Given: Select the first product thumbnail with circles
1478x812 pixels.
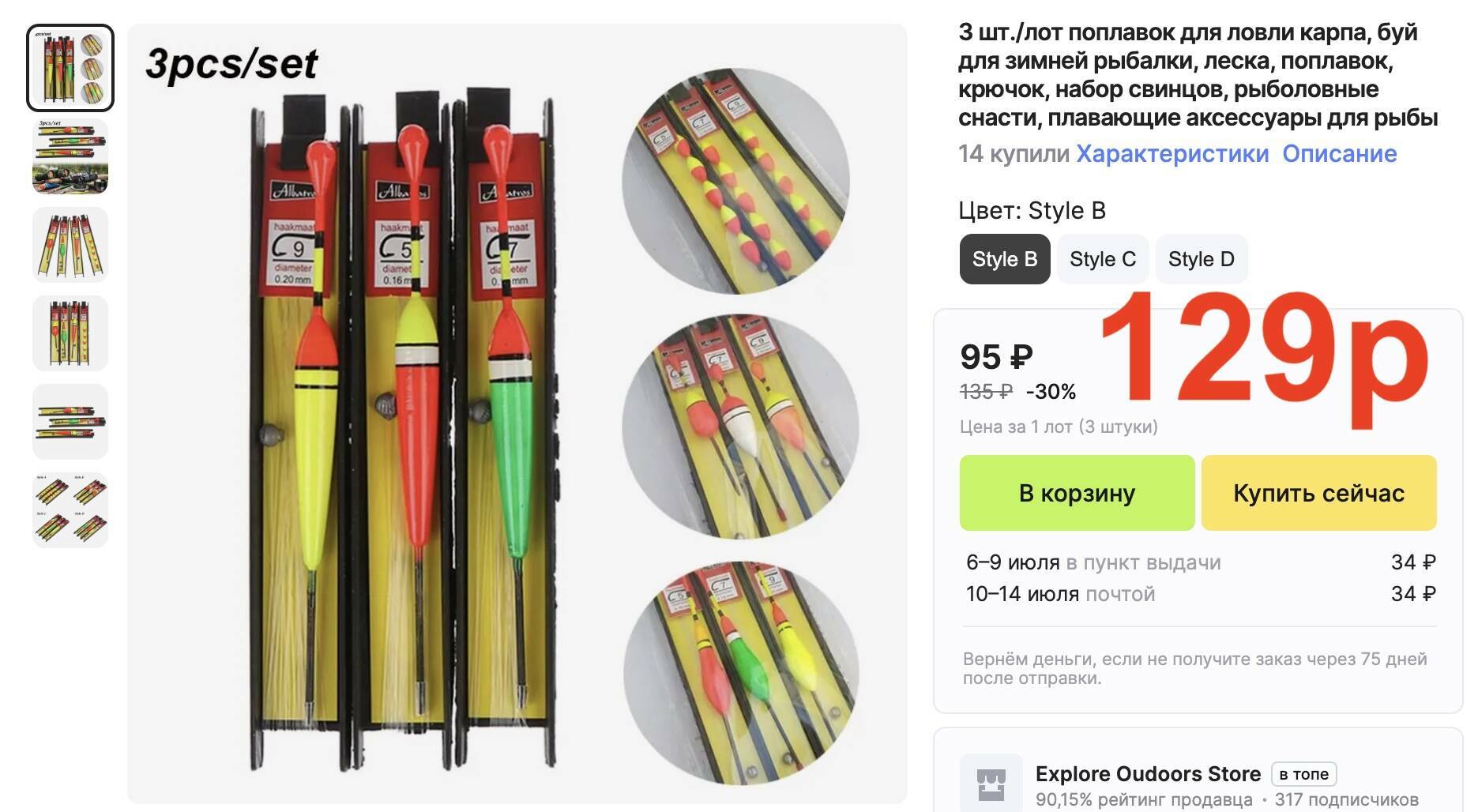Looking at the screenshot, I should coord(70,68).
